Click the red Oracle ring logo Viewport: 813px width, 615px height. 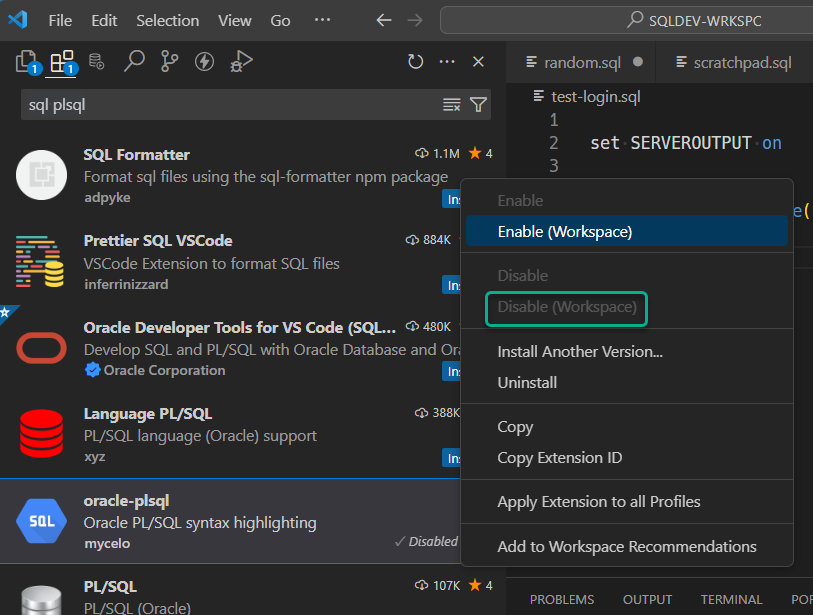pyautogui.click(x=41, y=348)
